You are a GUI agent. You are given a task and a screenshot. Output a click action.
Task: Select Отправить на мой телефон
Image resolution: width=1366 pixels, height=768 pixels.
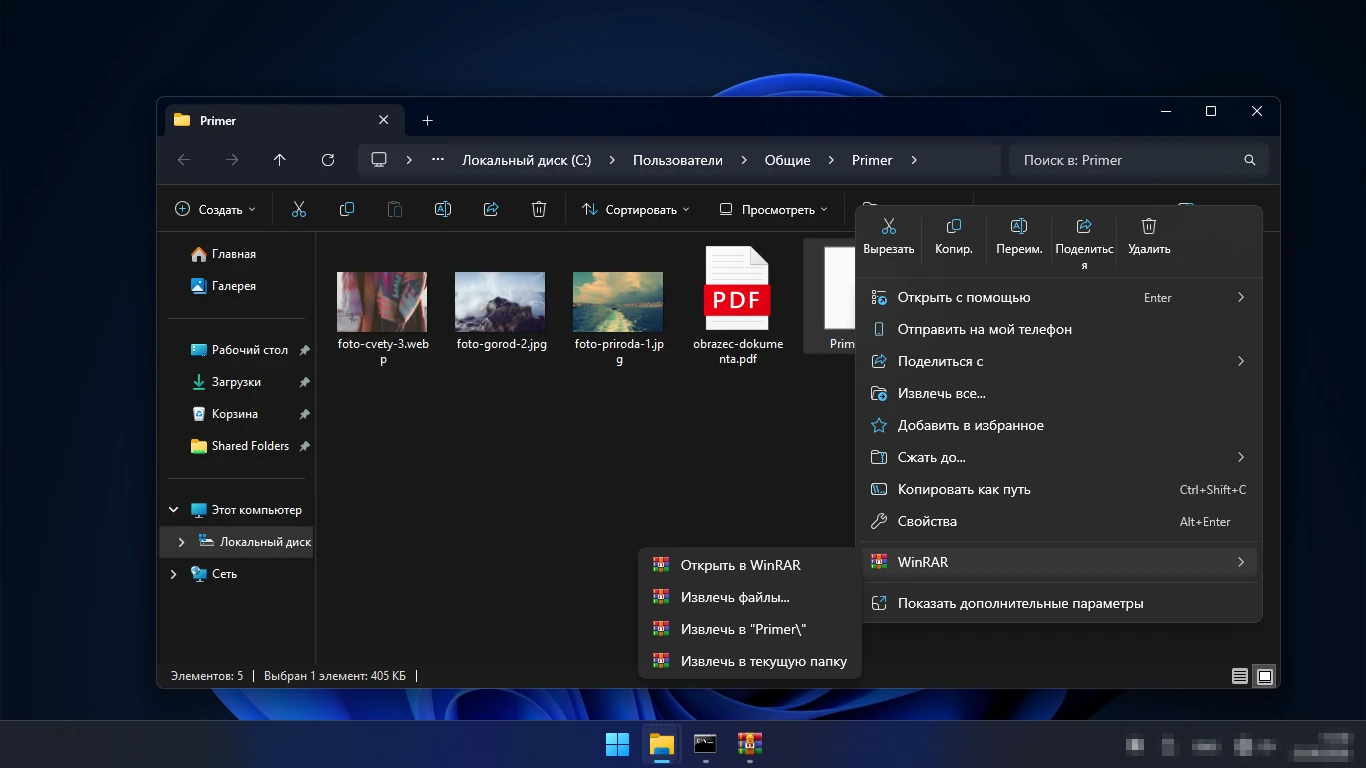point(1059,329)
